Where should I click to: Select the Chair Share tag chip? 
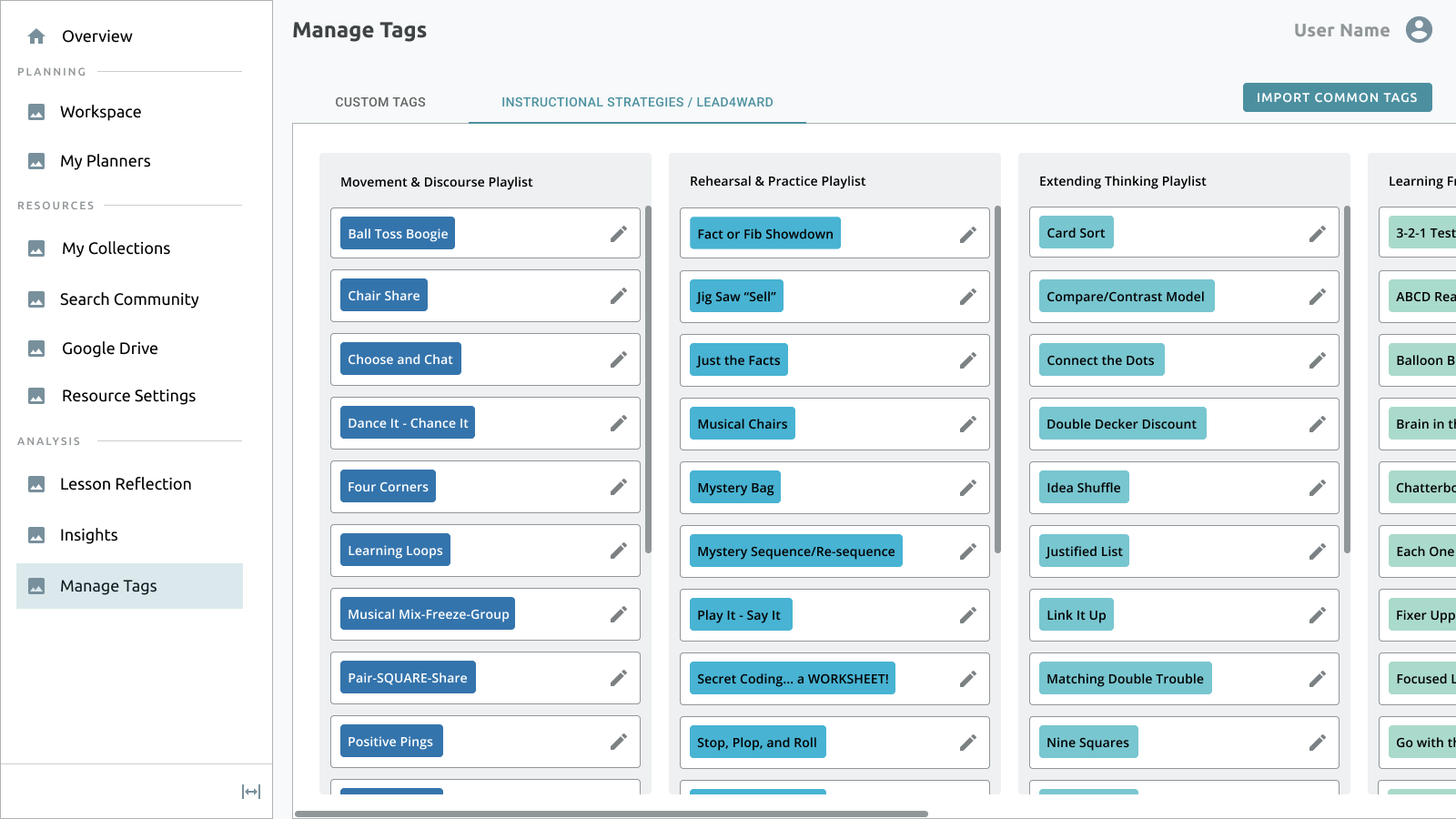click(x=384, y=296)
